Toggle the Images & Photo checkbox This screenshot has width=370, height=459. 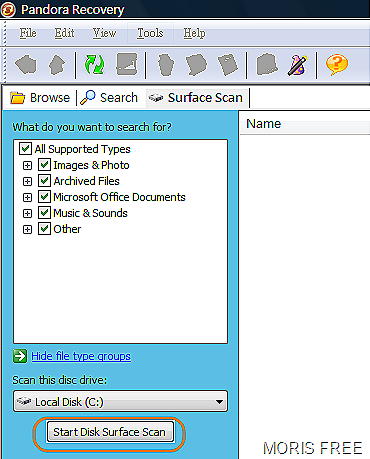44,165
